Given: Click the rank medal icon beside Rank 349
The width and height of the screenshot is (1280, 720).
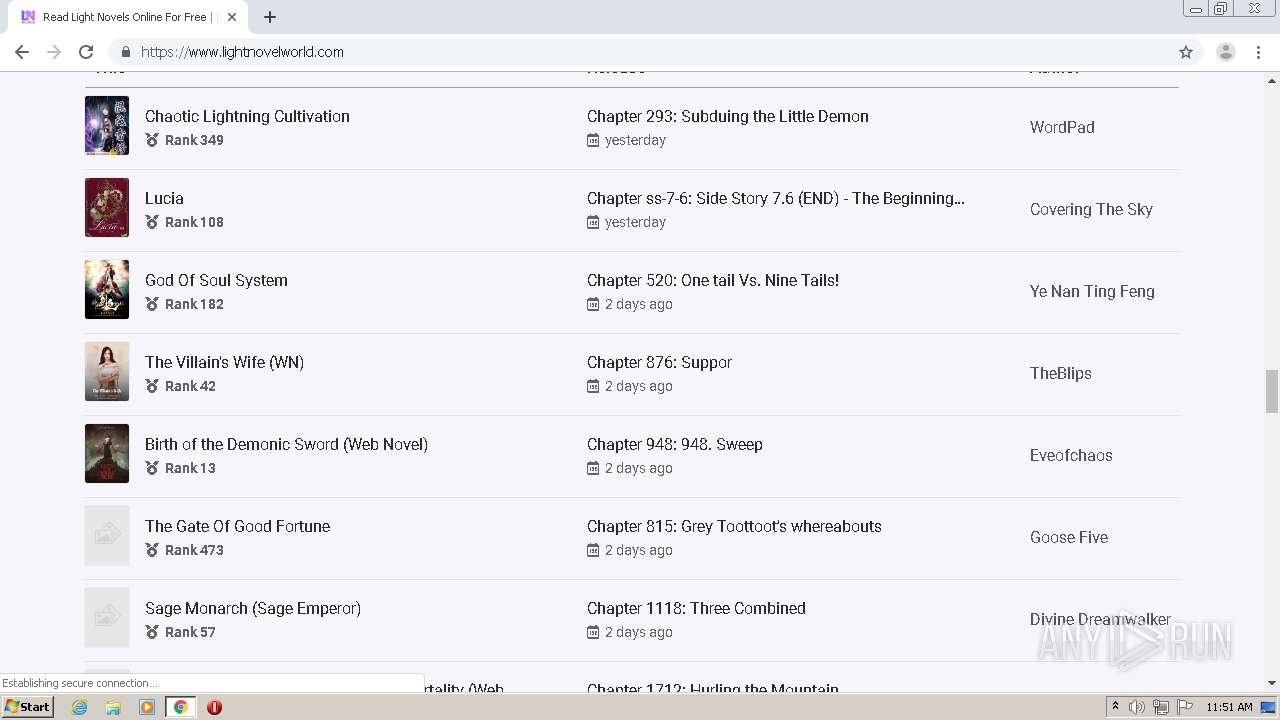Looking at the screenshot, I should pos(152,140).
